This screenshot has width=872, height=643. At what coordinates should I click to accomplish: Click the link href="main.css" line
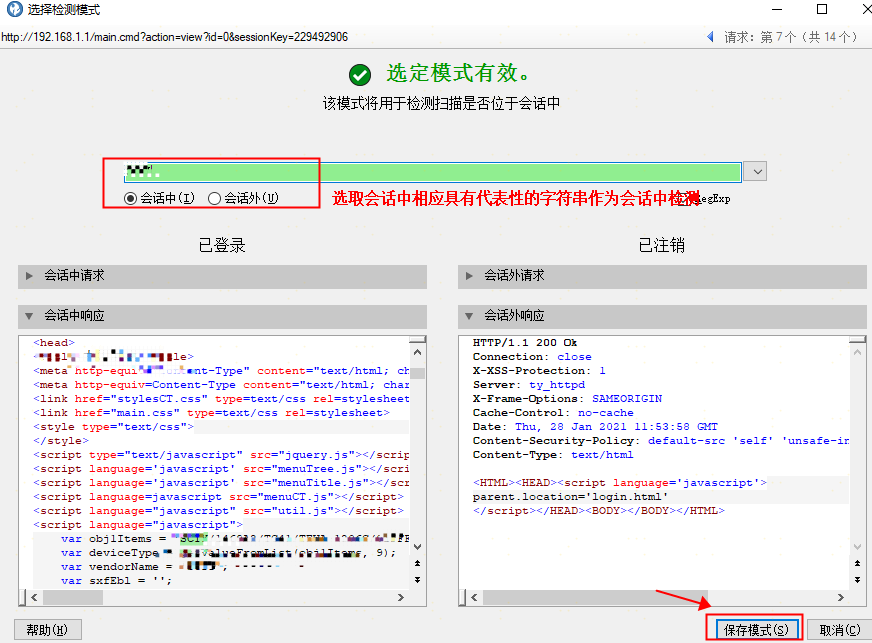coord(211,413)
